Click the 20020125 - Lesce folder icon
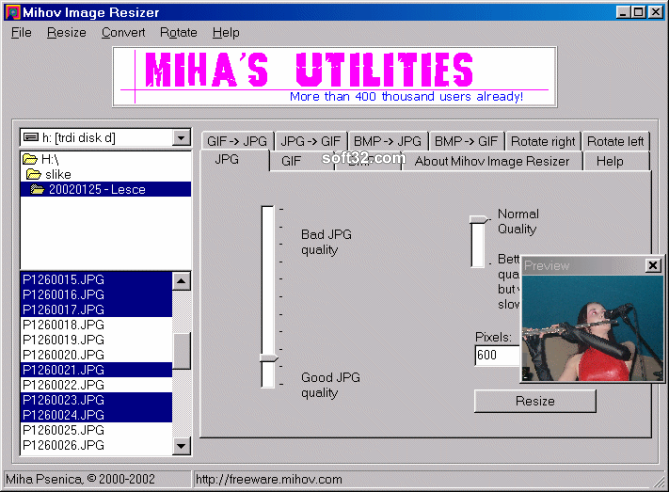This screenshot has width=669, height=492. [x=38, y=189]
